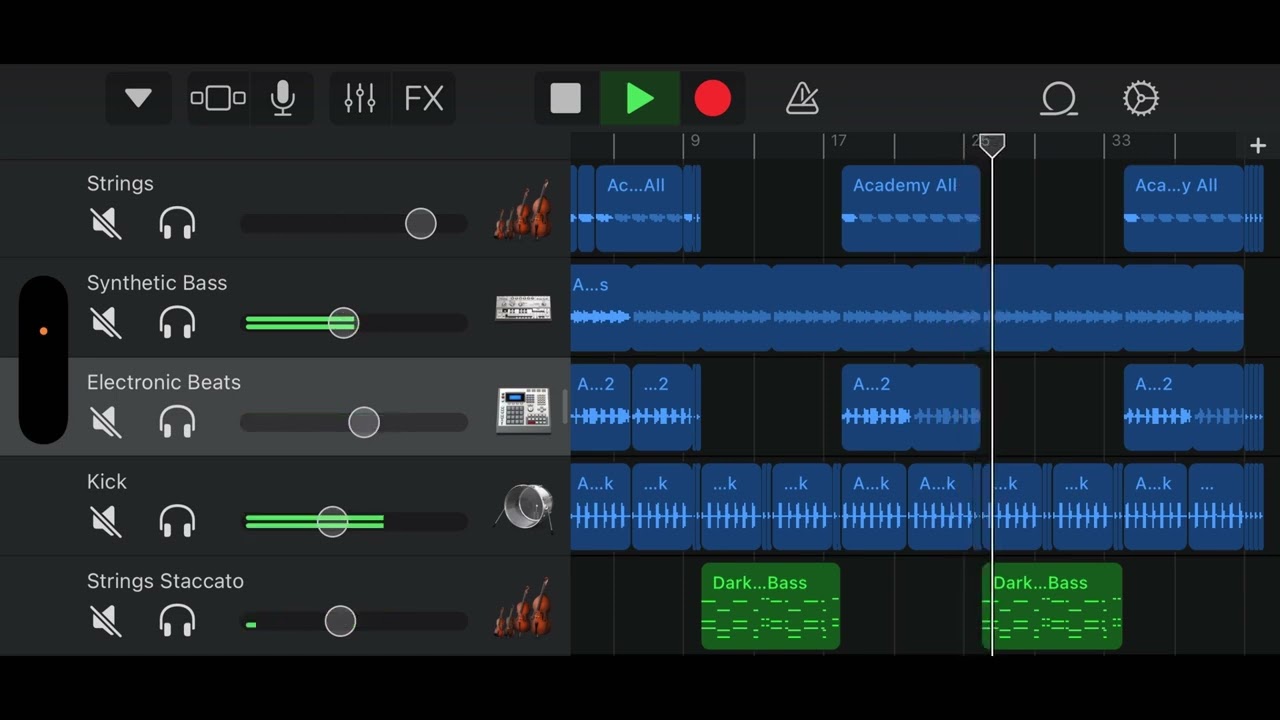Open the Strings Staccato violin icon
1280x720 pixels.
click(x=523, y=607)
